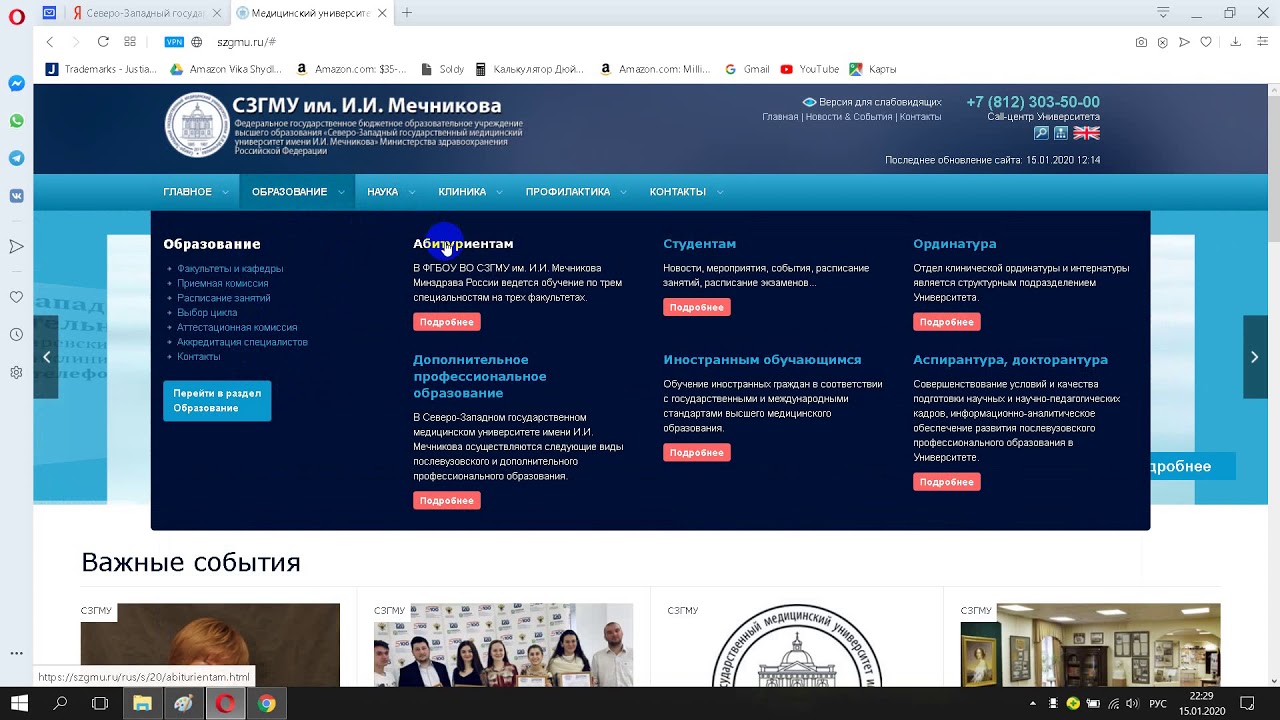Open Аккредитация специалистов link
Image resolution: width=1280 pixels, height=720 pixels.
coord(242,342)
